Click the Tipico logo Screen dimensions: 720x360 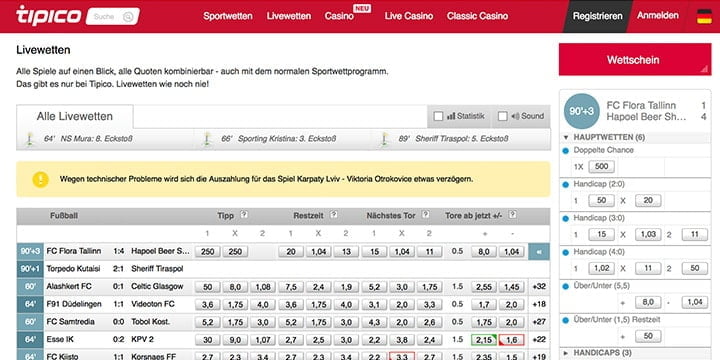48,16
